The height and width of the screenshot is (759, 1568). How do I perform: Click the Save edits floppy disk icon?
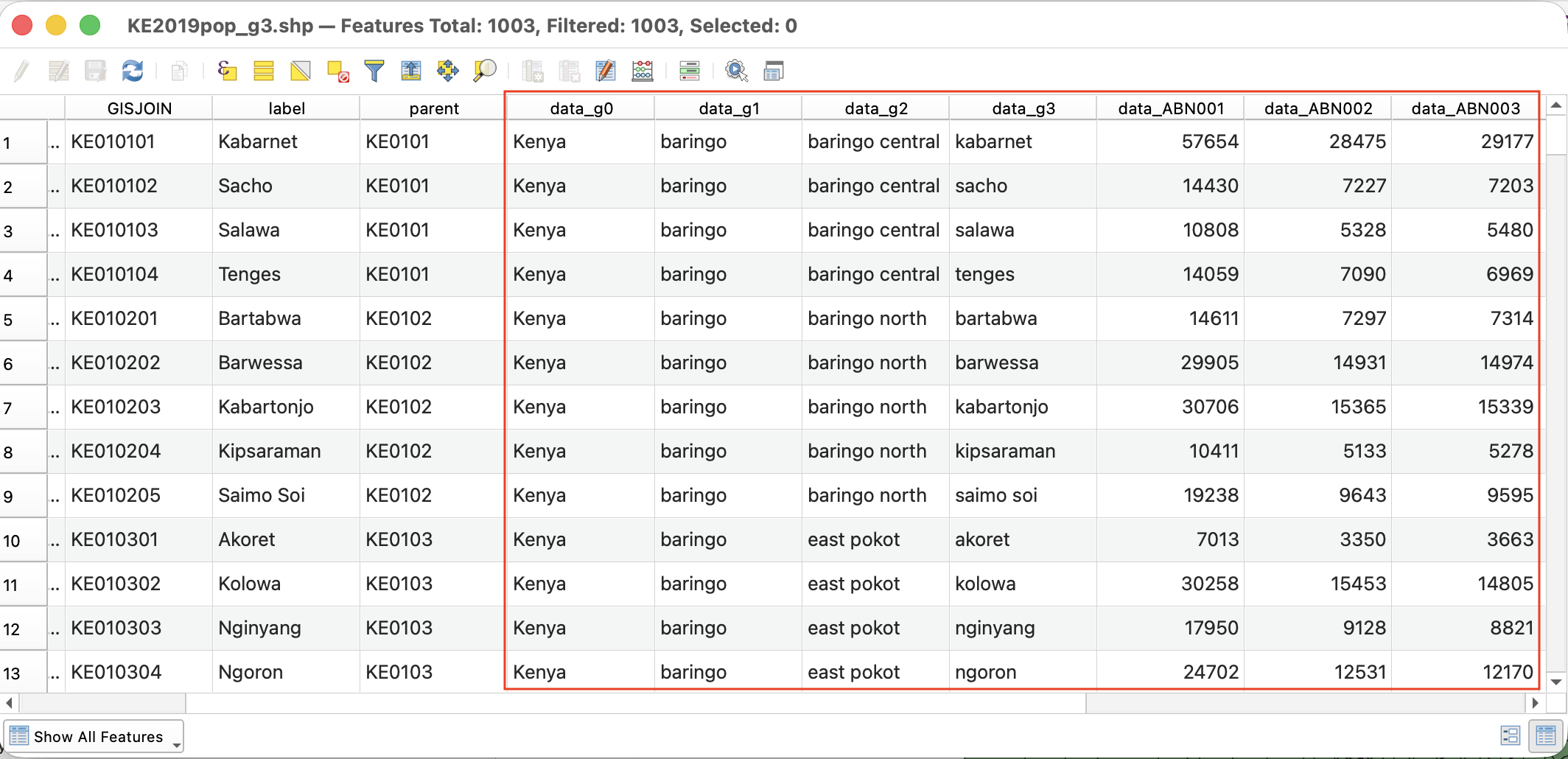pyautogui.click(x=95, y=71)
